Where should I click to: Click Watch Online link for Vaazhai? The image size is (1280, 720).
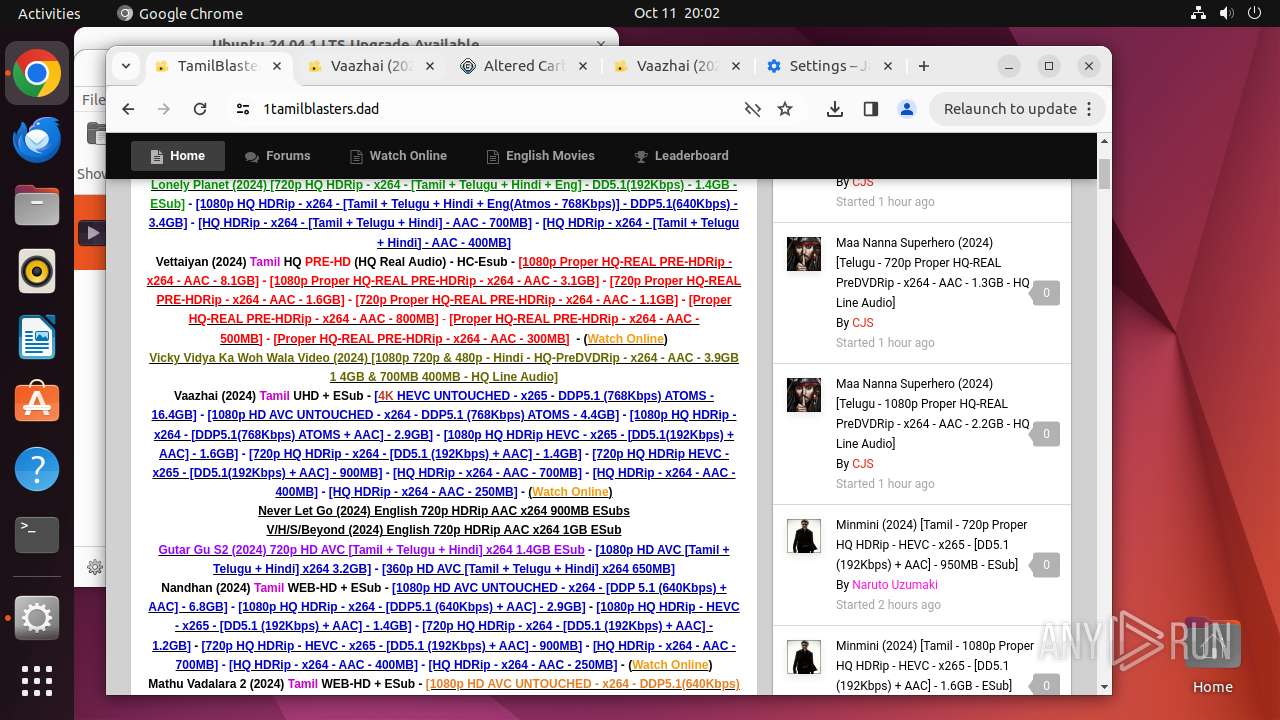point(570,492)
